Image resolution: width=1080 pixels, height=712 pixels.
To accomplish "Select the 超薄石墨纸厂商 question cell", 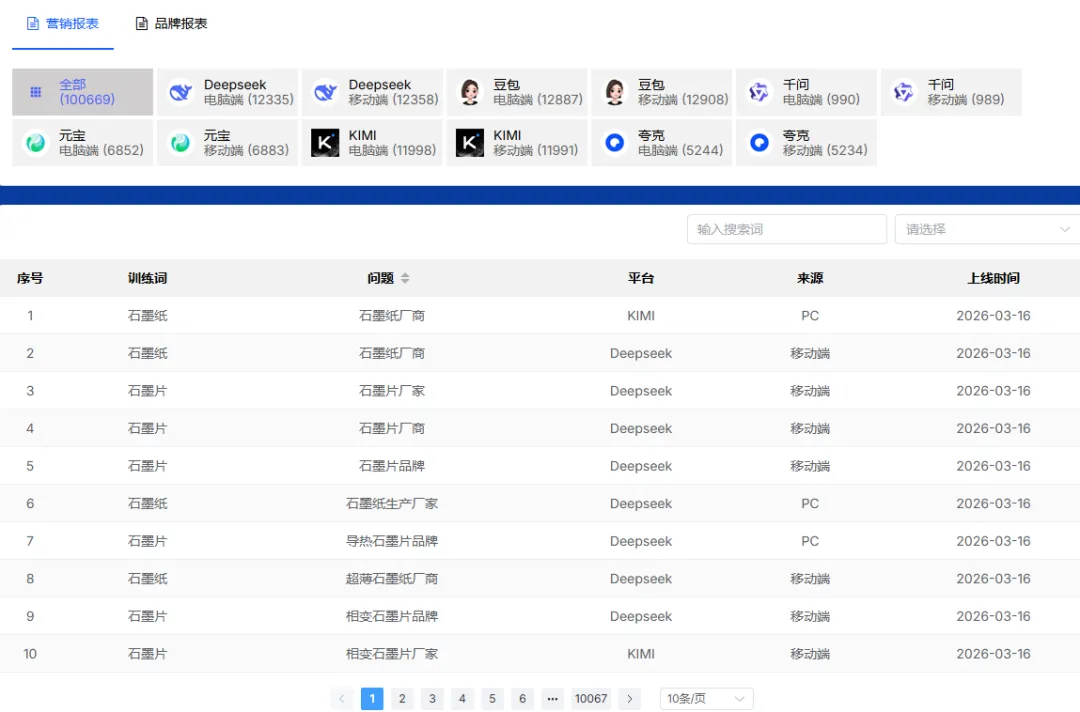I will click(x=392, y=578).
